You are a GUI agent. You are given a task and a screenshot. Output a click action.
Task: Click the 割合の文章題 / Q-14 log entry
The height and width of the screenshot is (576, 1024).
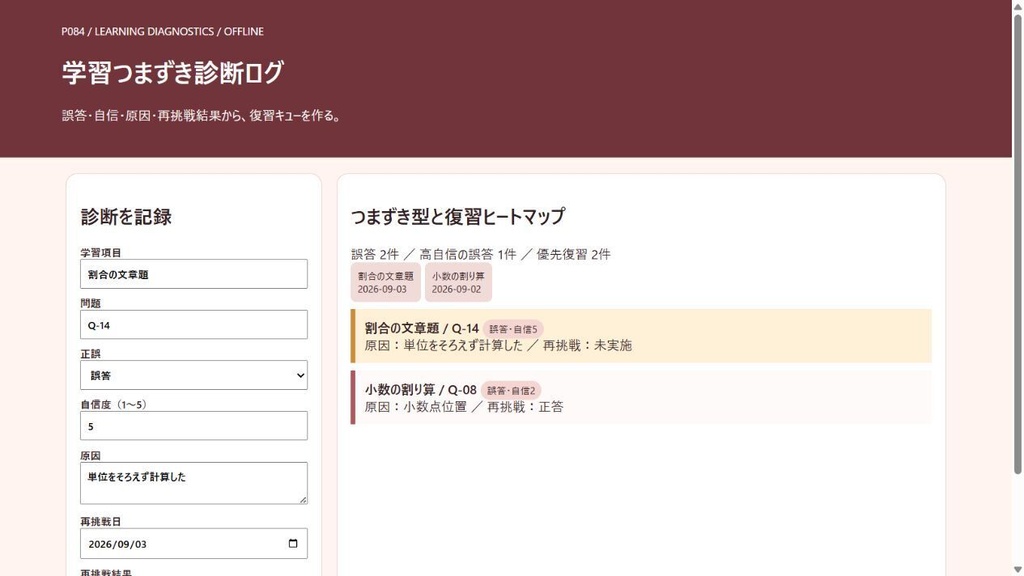641,336
